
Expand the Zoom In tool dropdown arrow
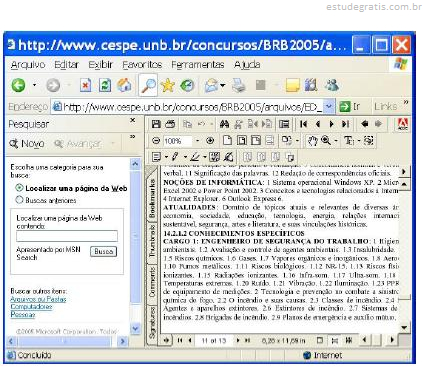[x=336, y=141]
